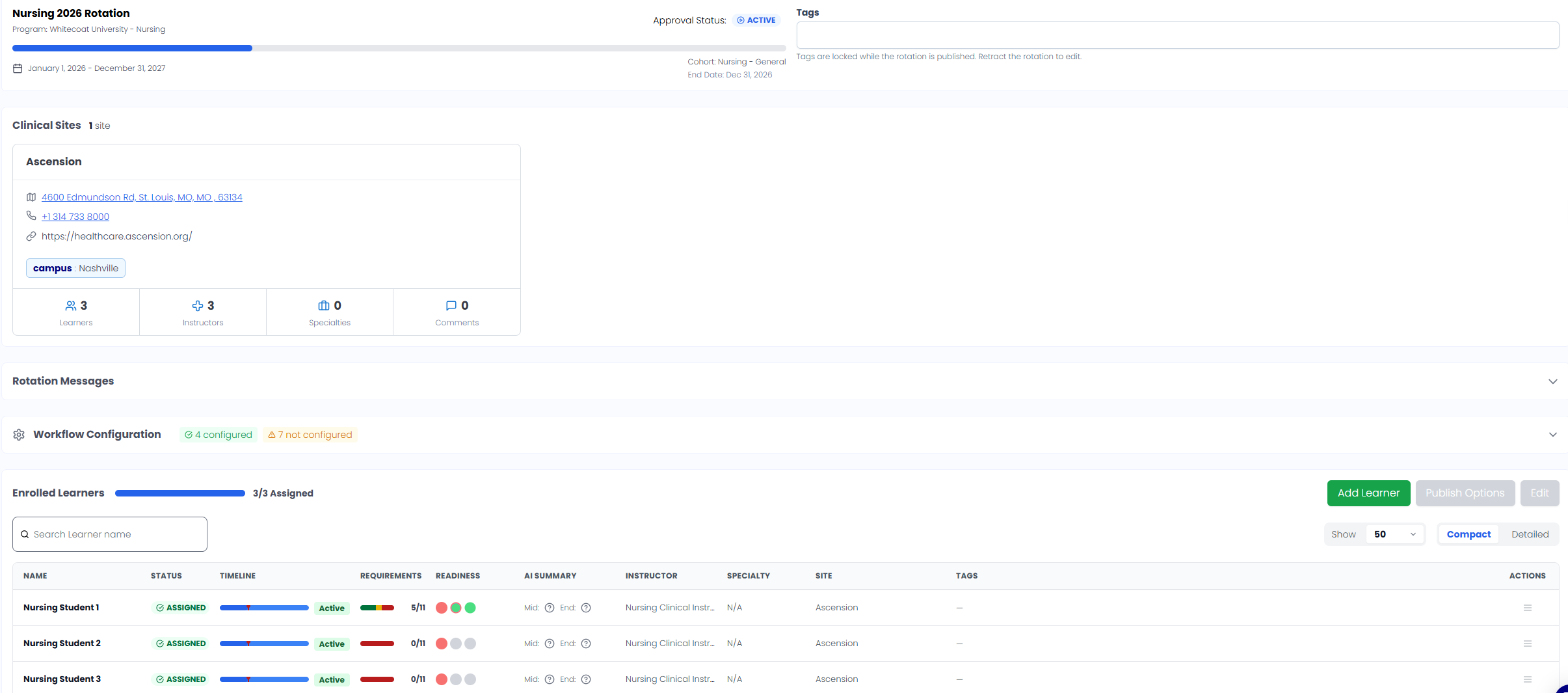
Task: Click the link chain icon beside website URL
Action: pyautogui.click(x=31, y=236)
